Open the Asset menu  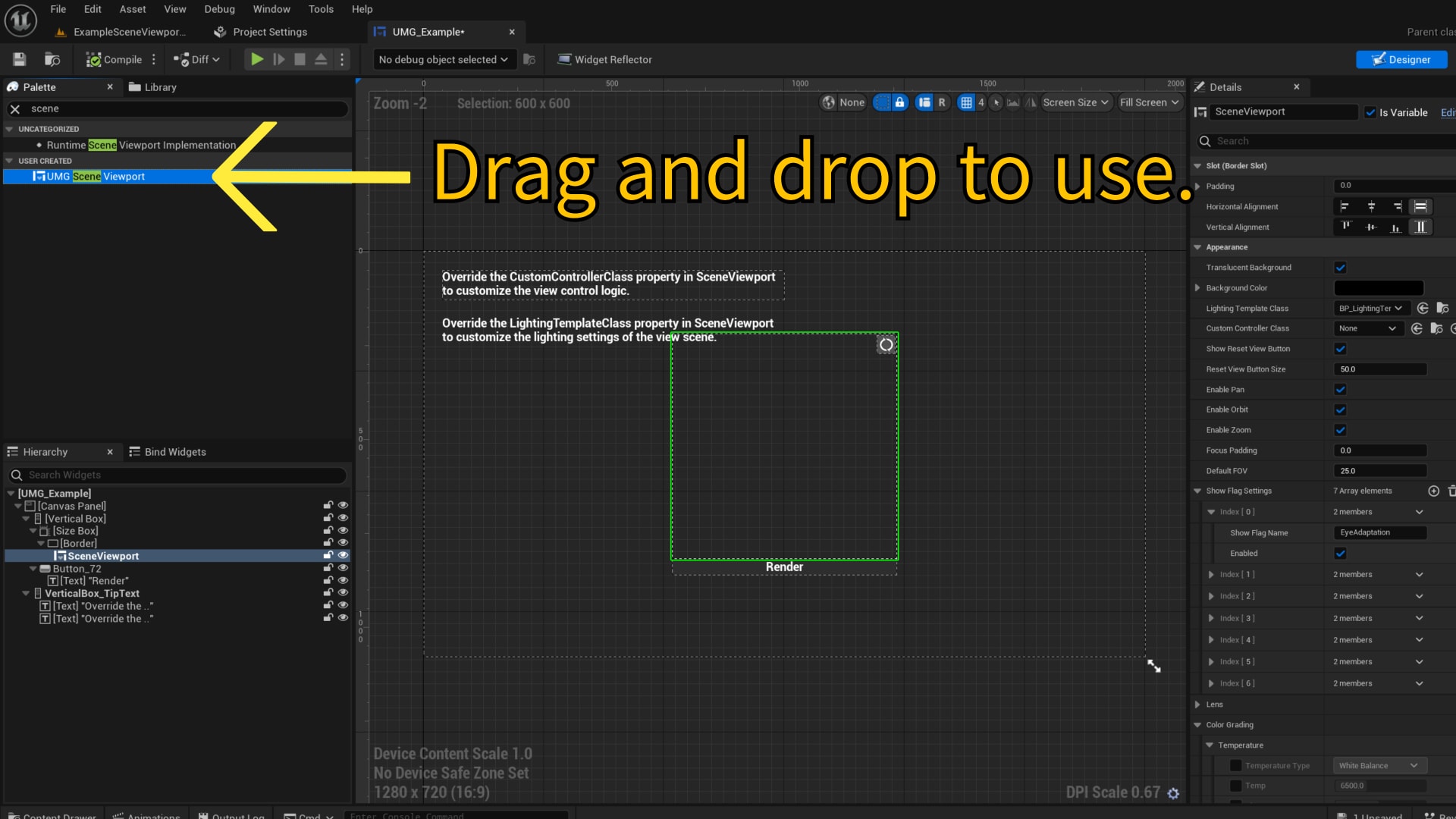tap(133, 9)
